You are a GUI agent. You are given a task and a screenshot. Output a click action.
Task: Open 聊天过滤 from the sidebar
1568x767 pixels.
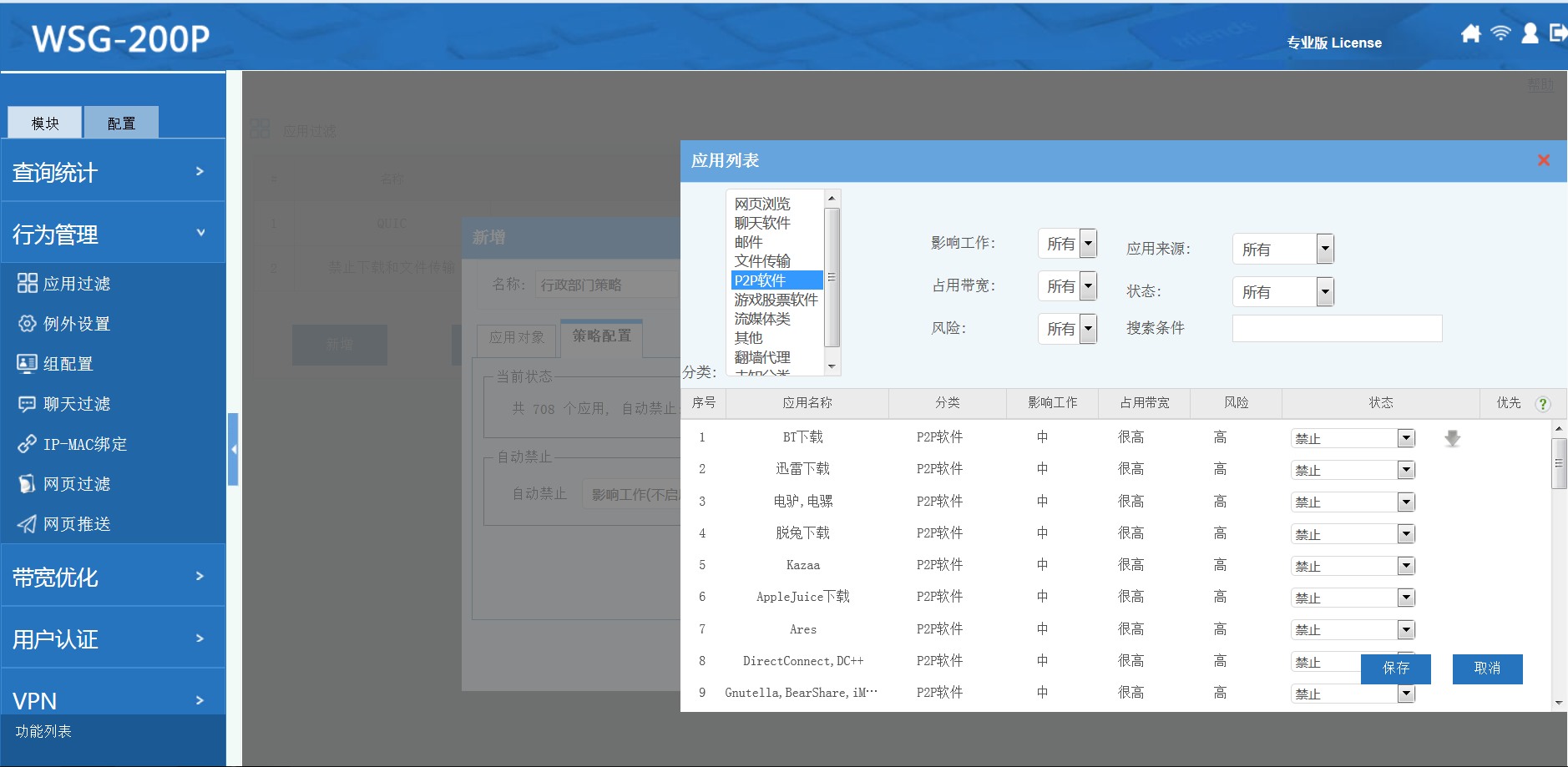76,404
